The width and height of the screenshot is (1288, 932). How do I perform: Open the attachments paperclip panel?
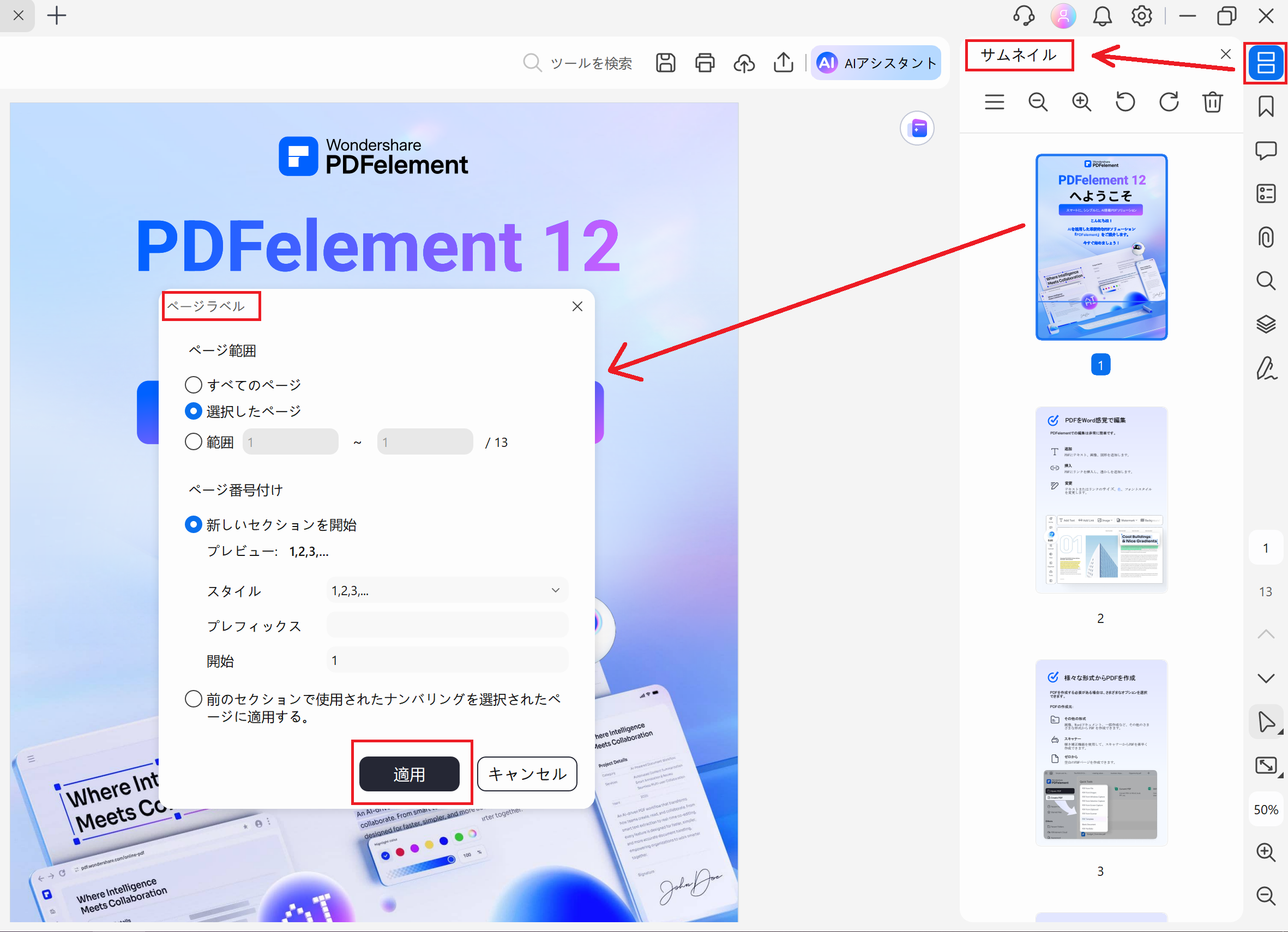(1266, 237)
